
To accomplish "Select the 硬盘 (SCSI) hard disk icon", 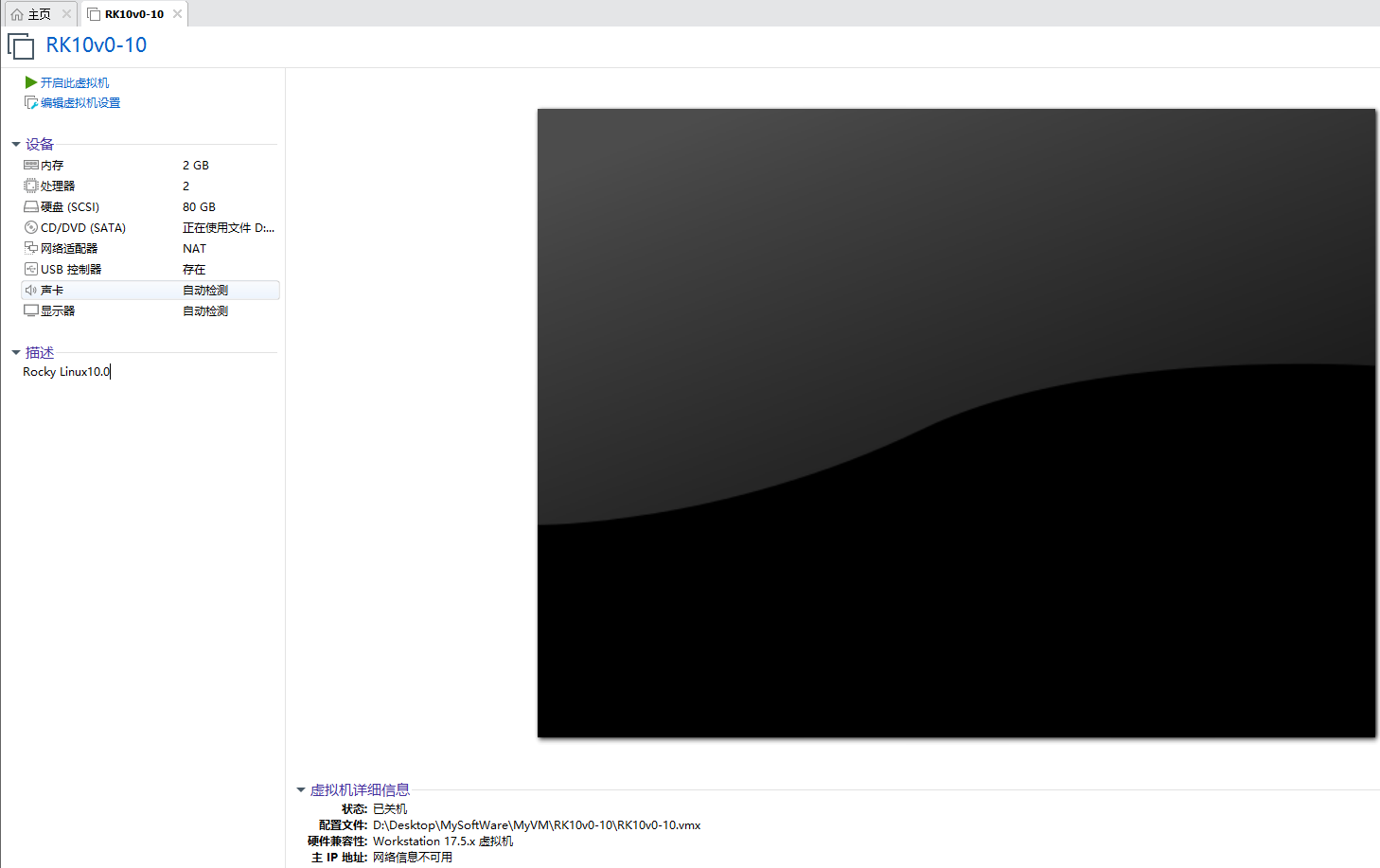I will 31,206.
